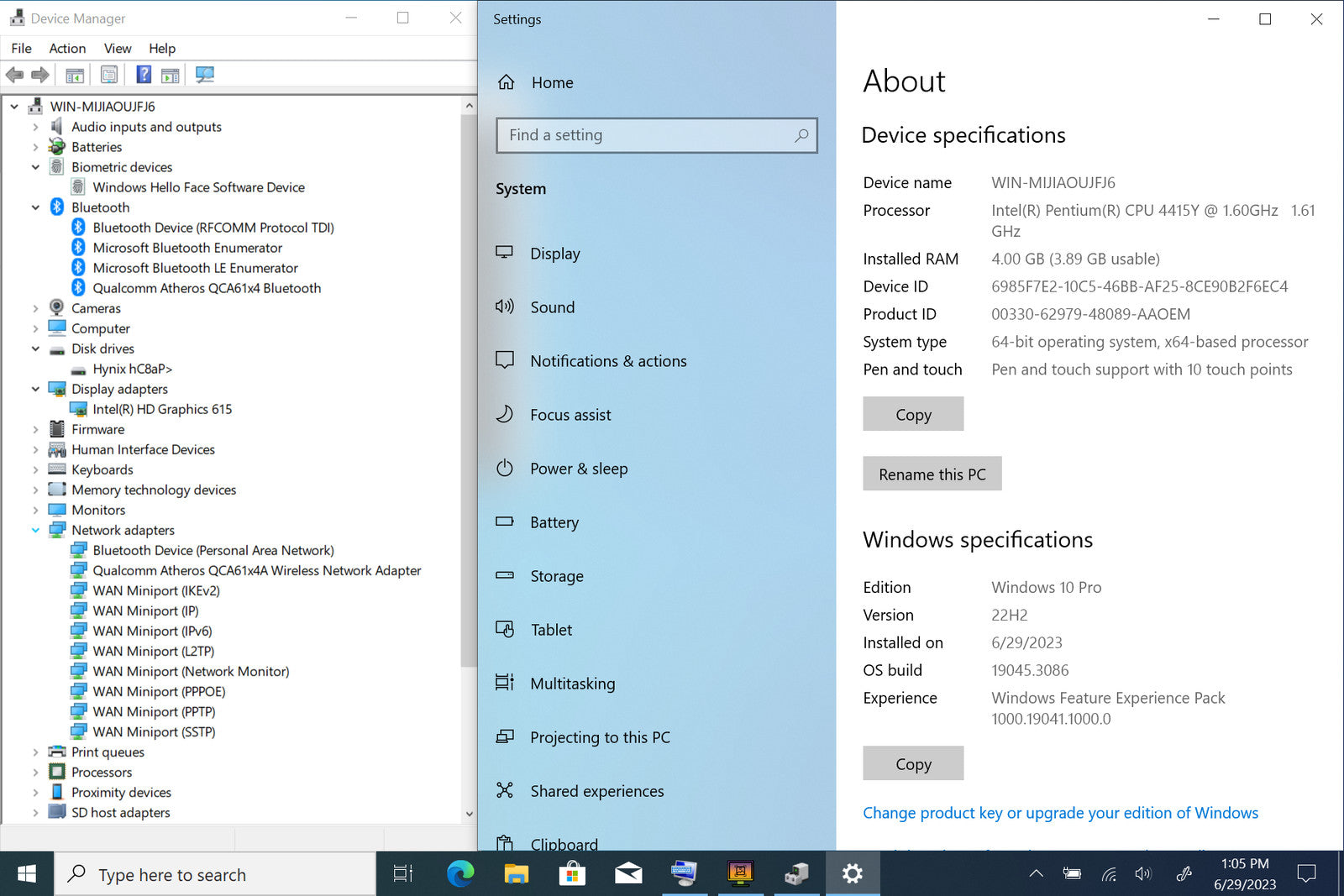Select Qualcomm Atheros QCA61x4 Bluetooth device

pyautogui.click(x=207, y=288)
